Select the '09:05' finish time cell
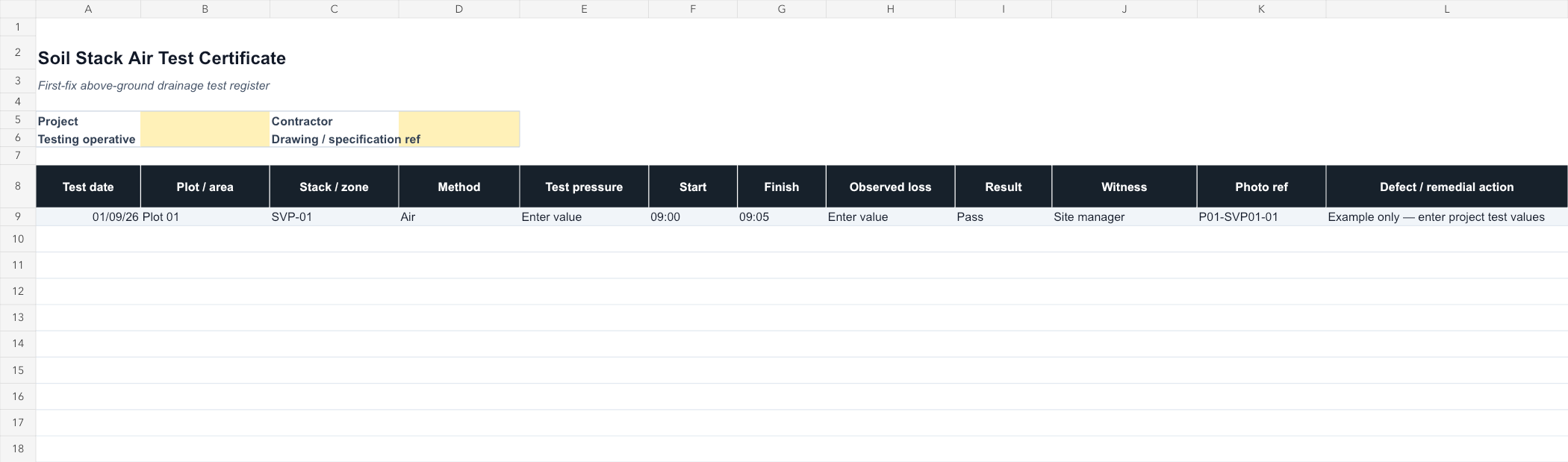This screenshot has width=1568, height=462. pos(782,216)
